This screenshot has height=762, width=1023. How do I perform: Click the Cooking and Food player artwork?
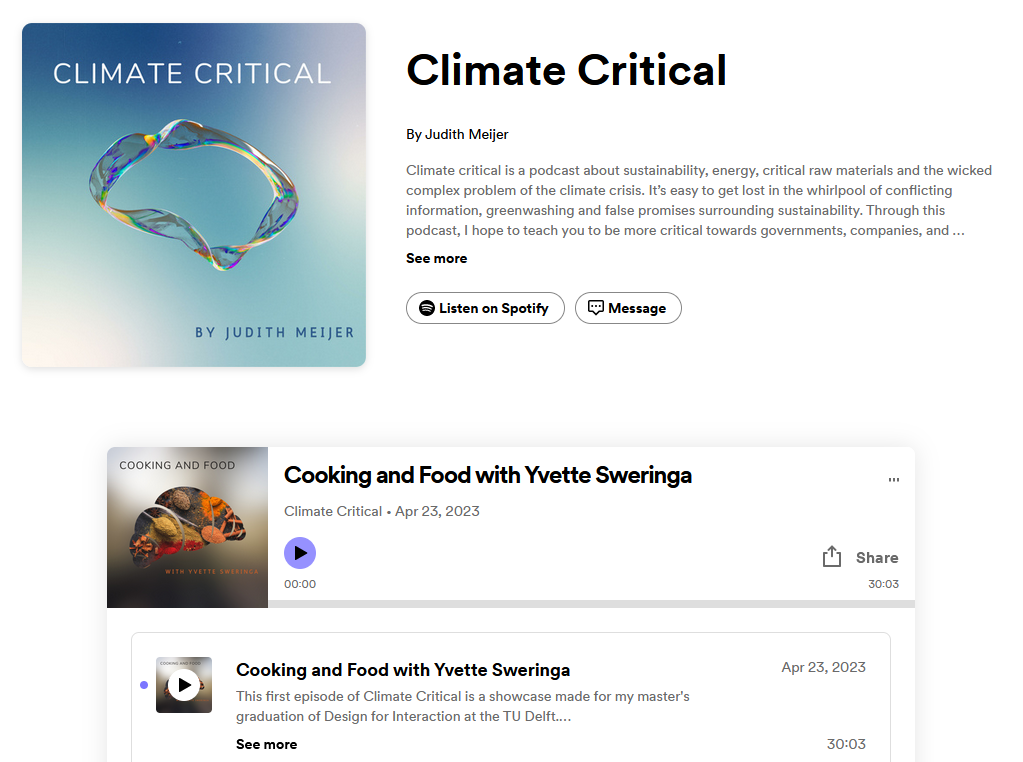187,527
